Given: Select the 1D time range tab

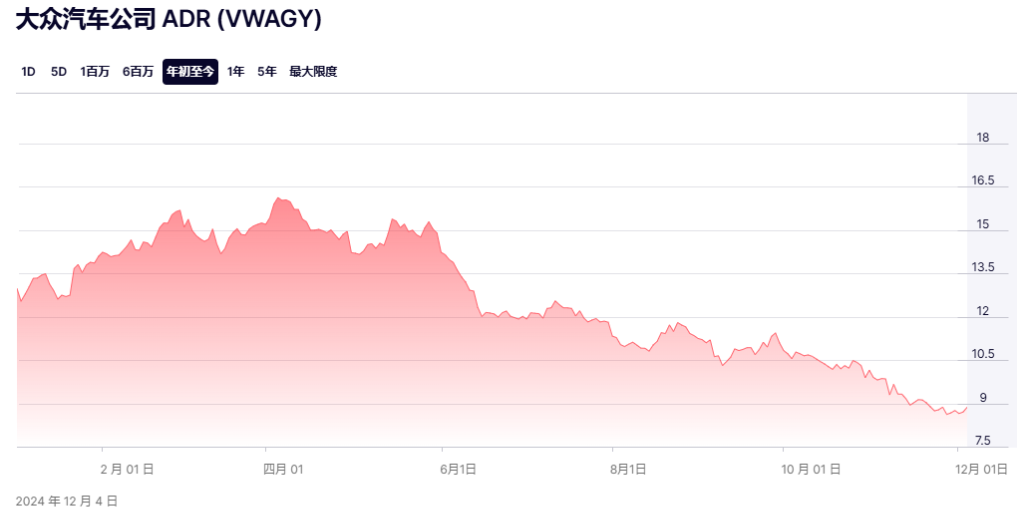Looking at the screenshot, I should 28,72.
